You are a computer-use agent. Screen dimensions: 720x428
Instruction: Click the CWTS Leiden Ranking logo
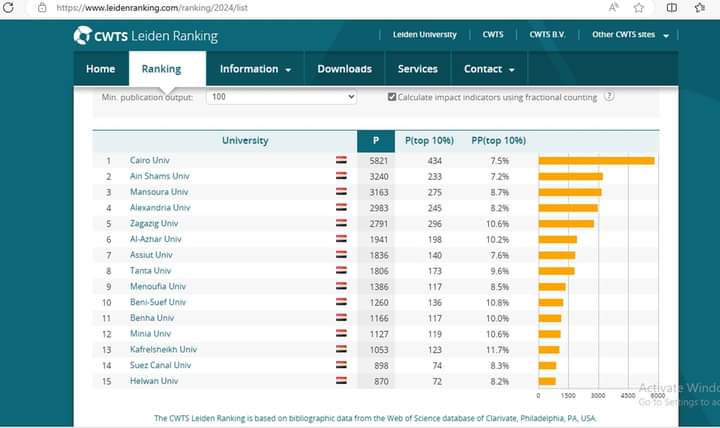pyautogui.click(x=145, y=37)
